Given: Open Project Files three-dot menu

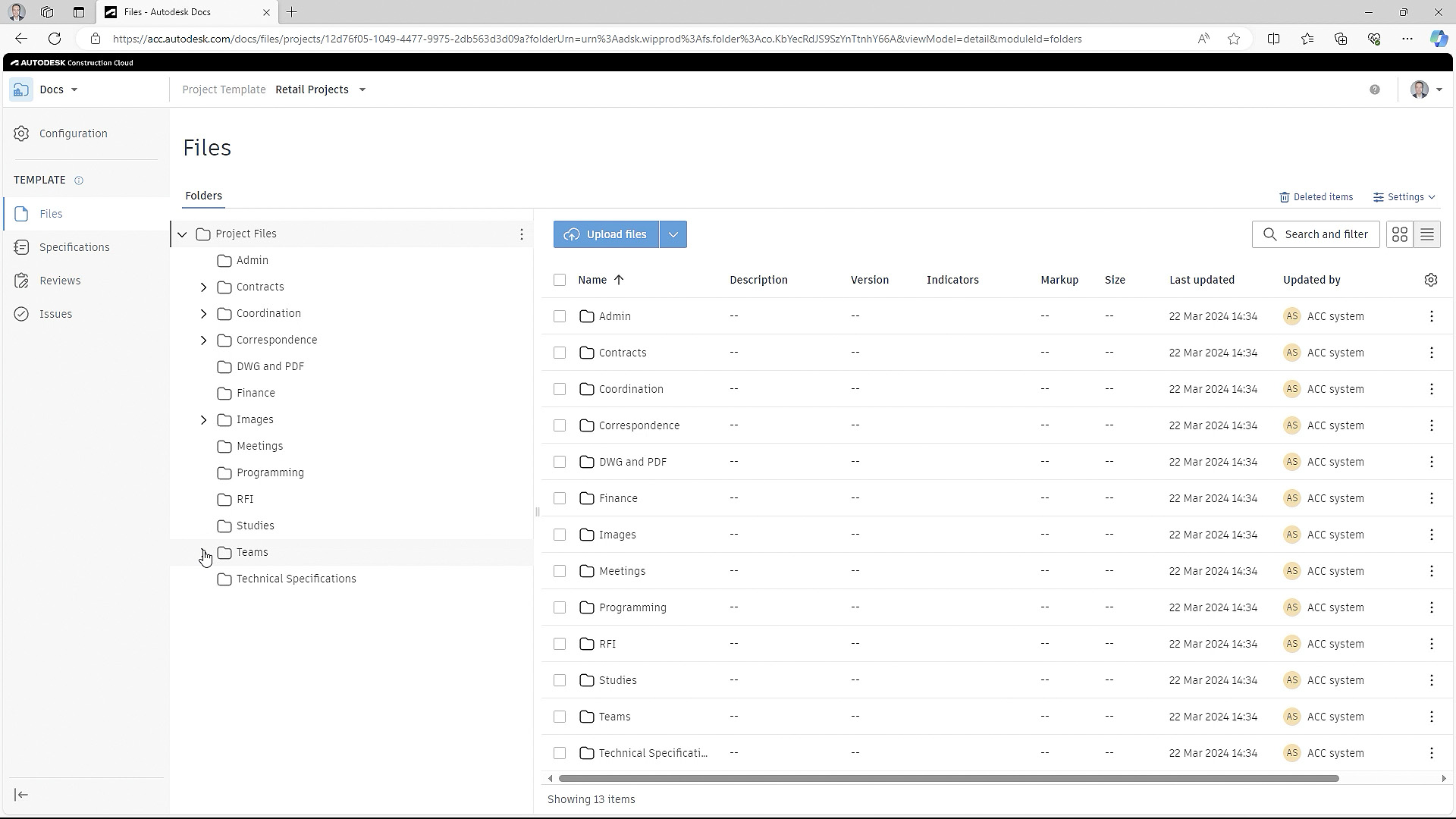Looking at the screenshot, I should click(x=522, y=234).
